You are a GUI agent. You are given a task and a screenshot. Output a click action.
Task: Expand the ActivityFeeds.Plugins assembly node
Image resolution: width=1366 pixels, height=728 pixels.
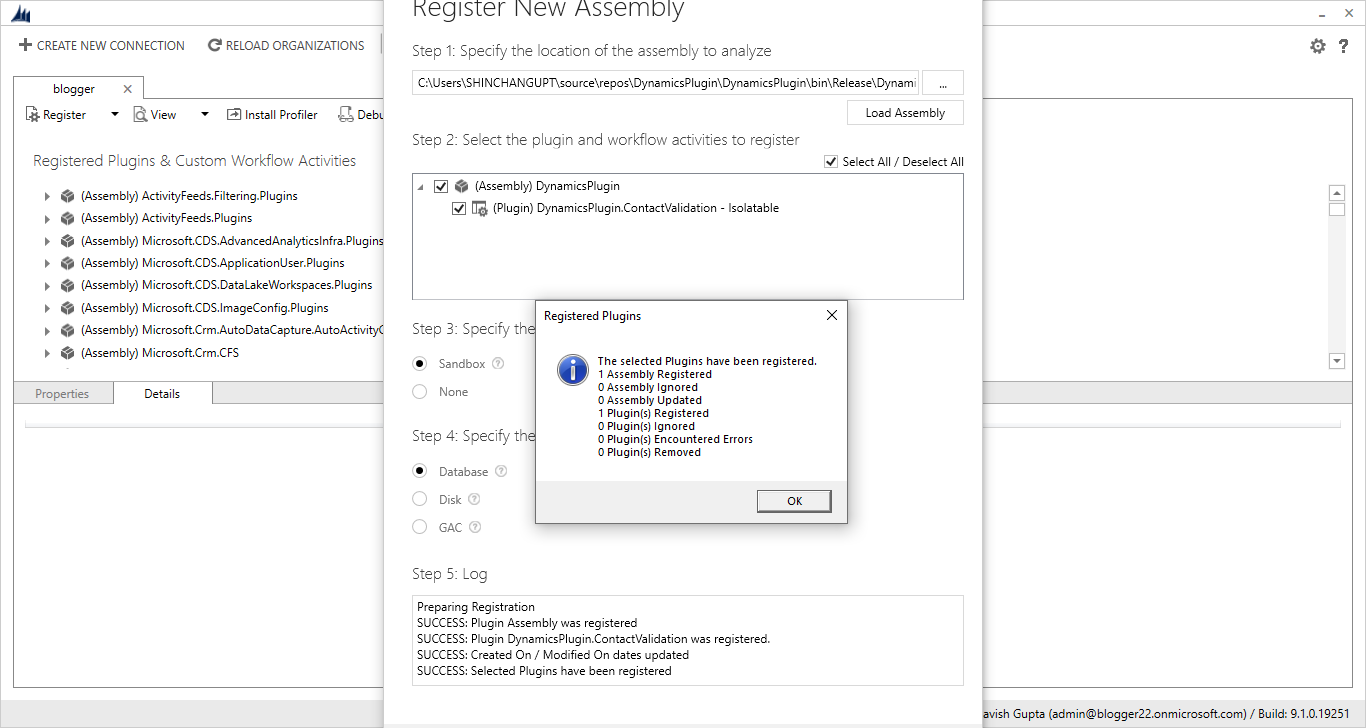pyautogui.click(x=46, y=217)
